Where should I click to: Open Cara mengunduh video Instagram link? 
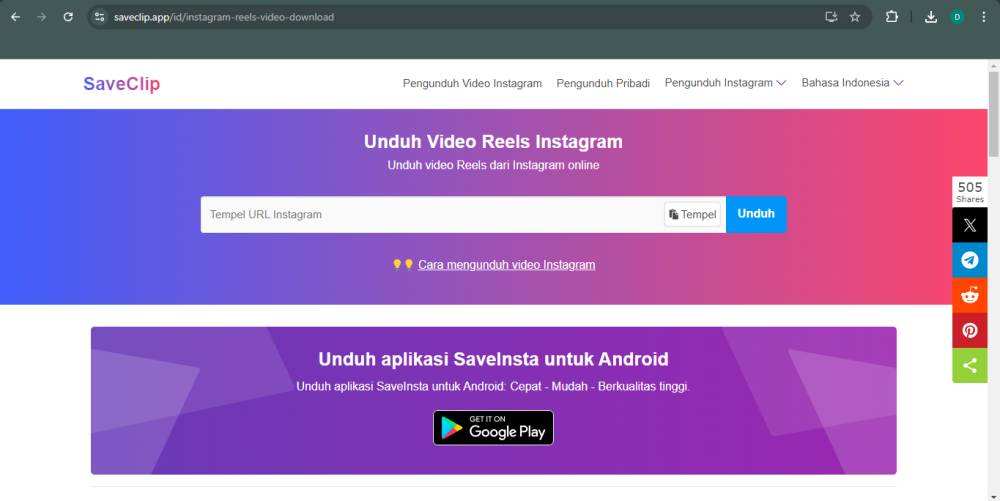[x=506, y=265]
